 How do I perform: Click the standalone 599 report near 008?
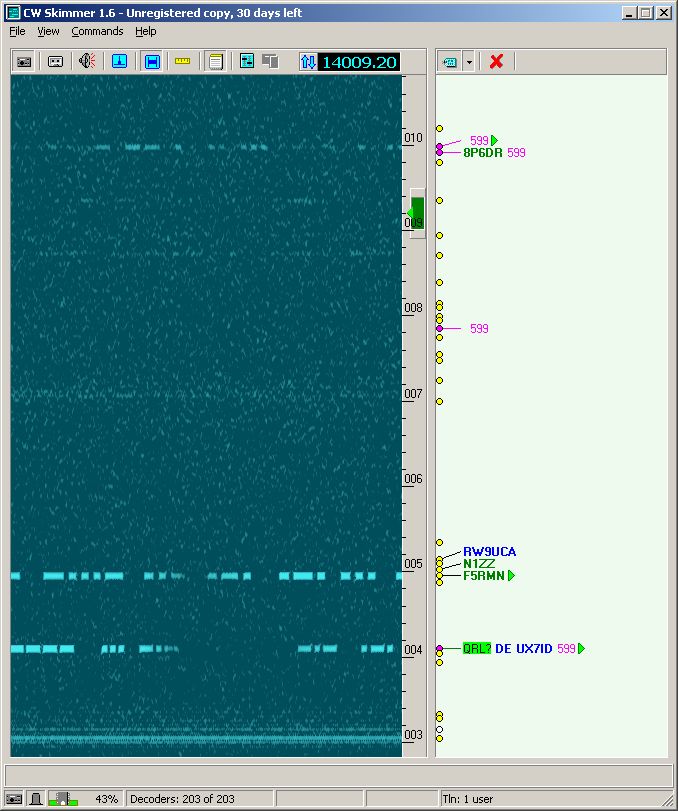[x=479, y=328]
